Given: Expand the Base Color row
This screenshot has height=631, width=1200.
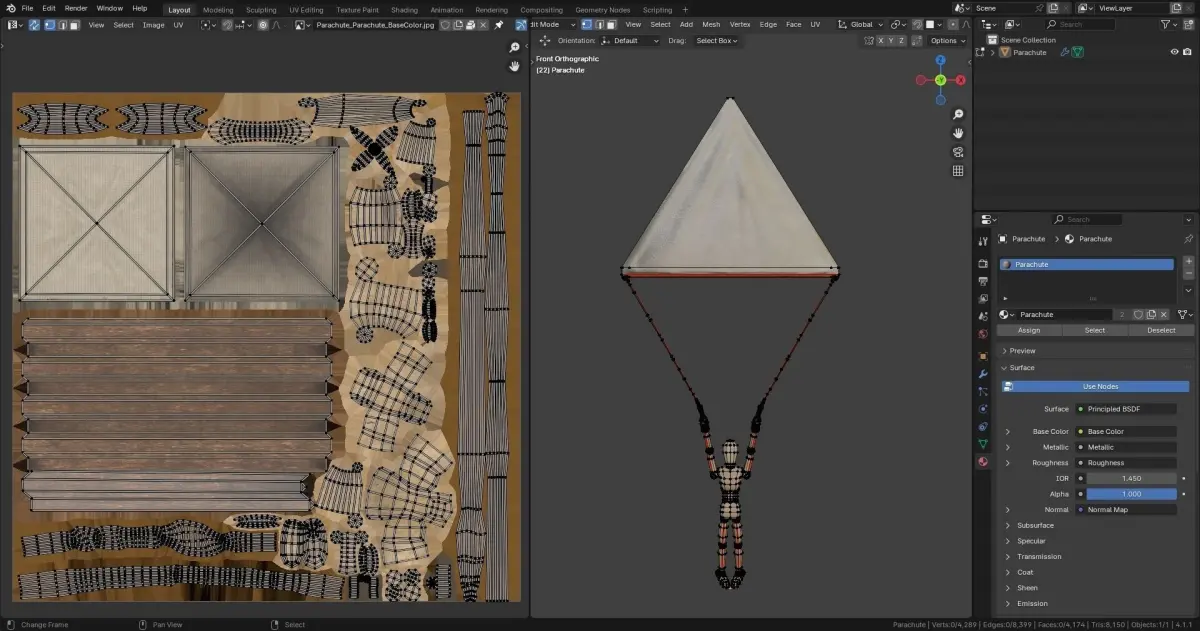Looking at the screenshot, I should coord(1007,432).
